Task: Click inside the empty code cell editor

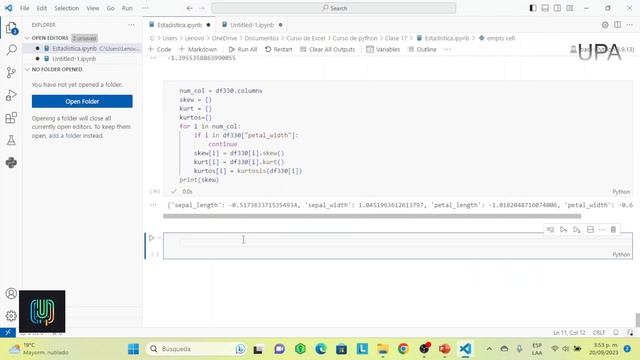Action: coord(398,242)
